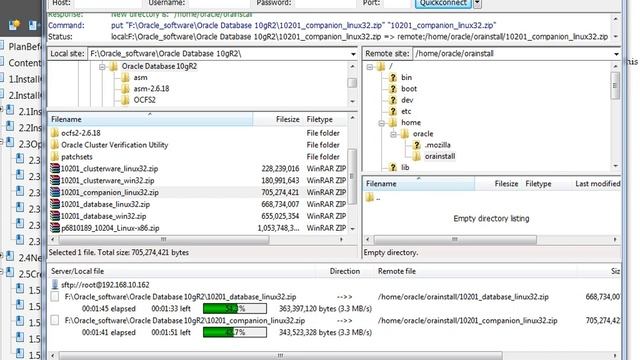This screenshot has width=640, height=360.
Task: Collapse the Oracle Database 10gR2 tree node
Action: 102,67
